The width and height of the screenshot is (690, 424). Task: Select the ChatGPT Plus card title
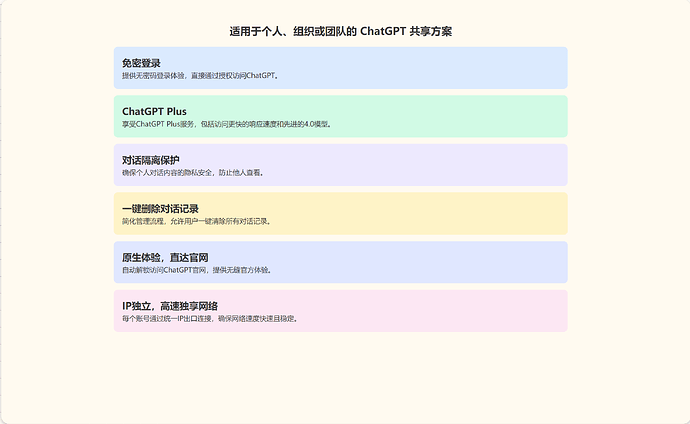click(154, 111)
